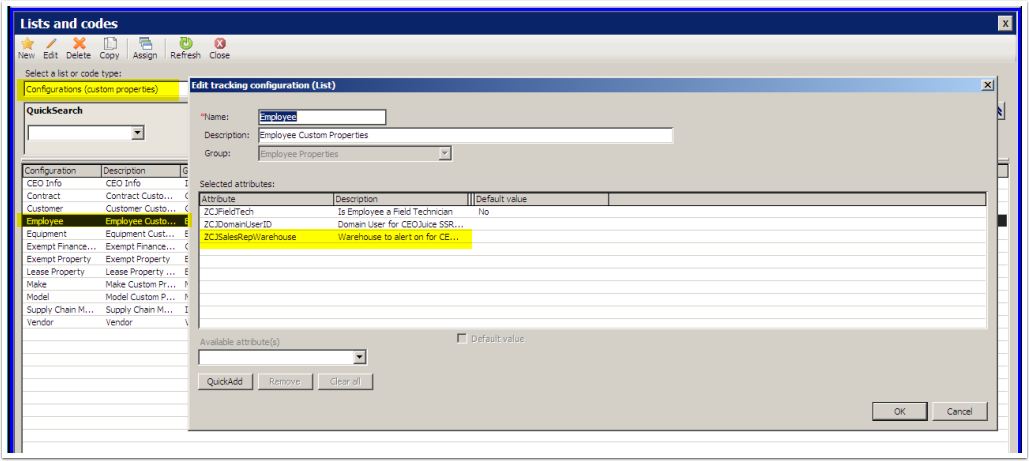The width and height of the screenshot is (1029, 461).
Task: Select the Supply Chain M... configuration row
Action: [x=106, y=309]
